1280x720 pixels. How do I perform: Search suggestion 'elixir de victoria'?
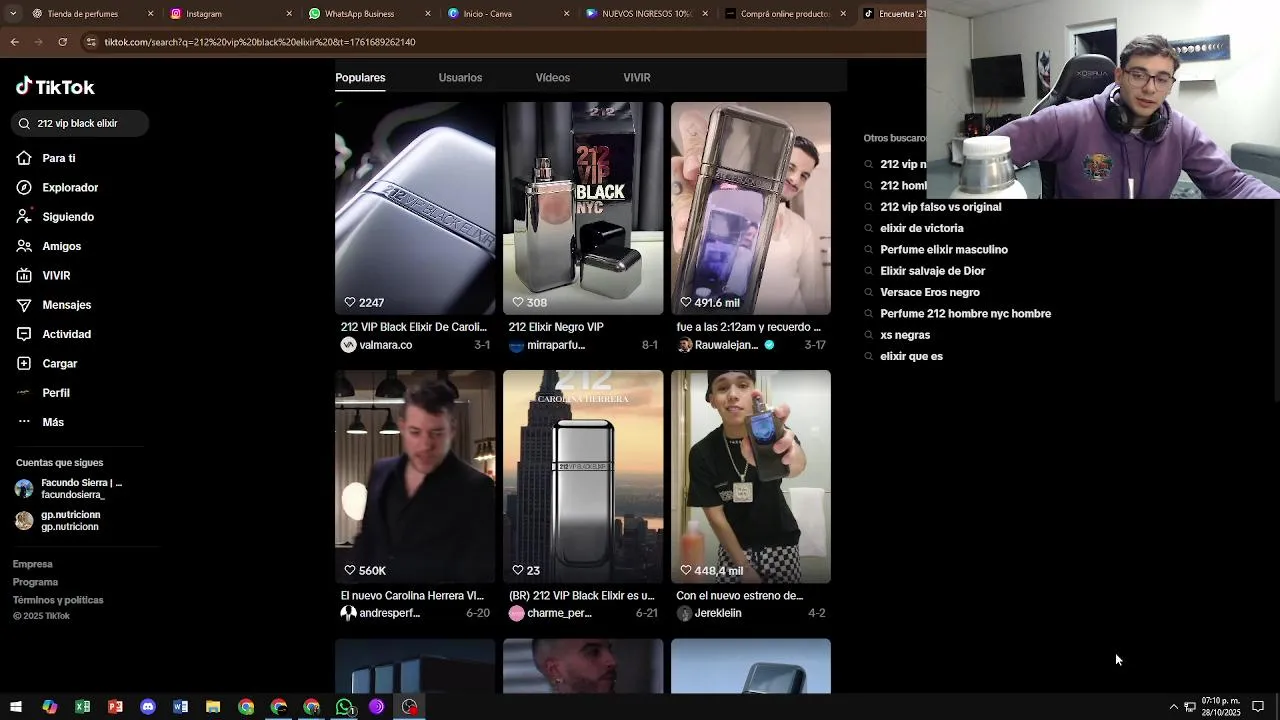[922, 228]
